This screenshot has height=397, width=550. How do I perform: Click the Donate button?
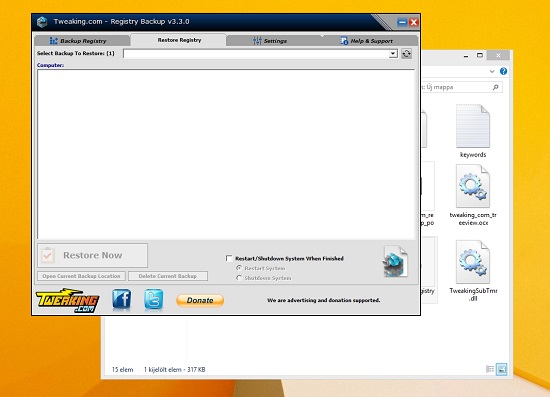[200, 300]
